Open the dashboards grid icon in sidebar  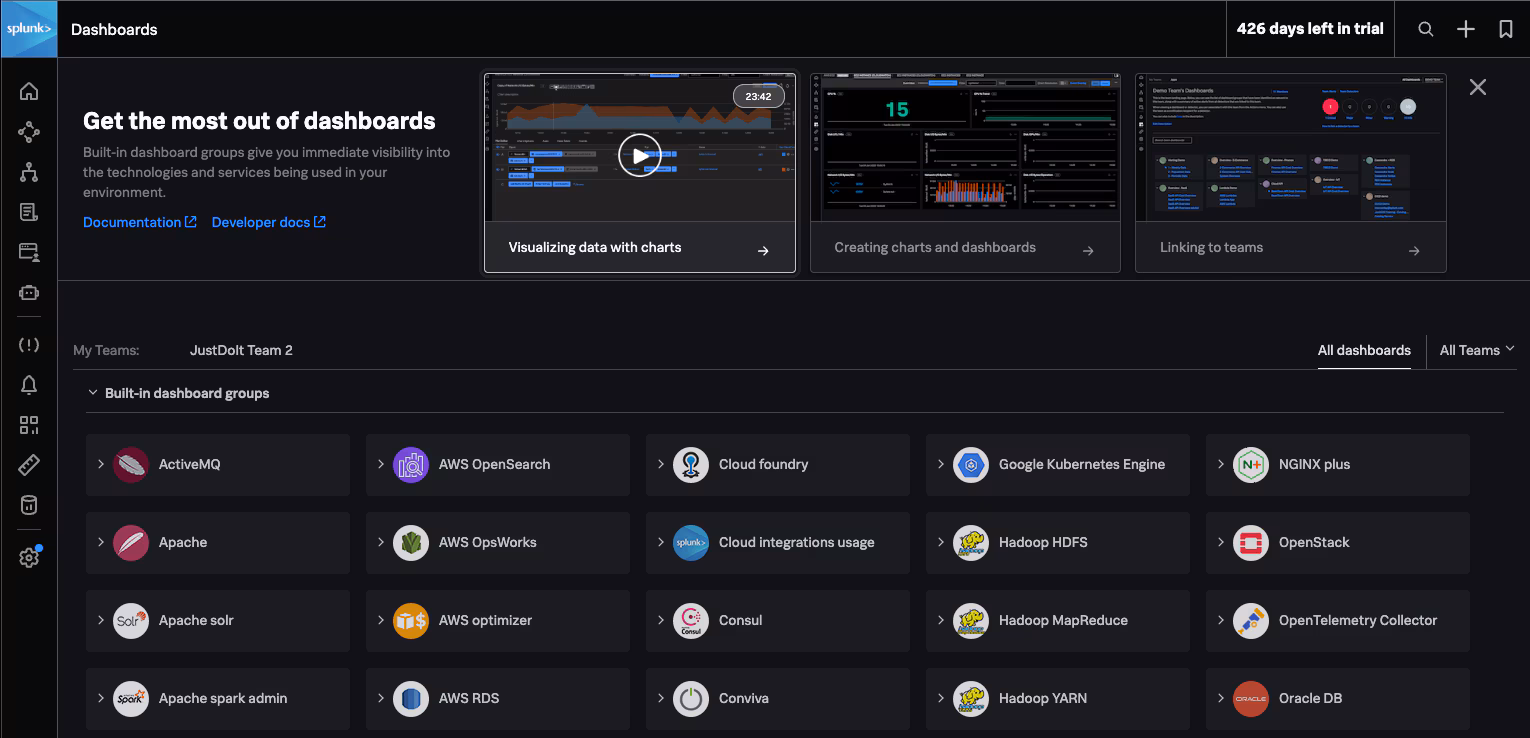(29, 425)
